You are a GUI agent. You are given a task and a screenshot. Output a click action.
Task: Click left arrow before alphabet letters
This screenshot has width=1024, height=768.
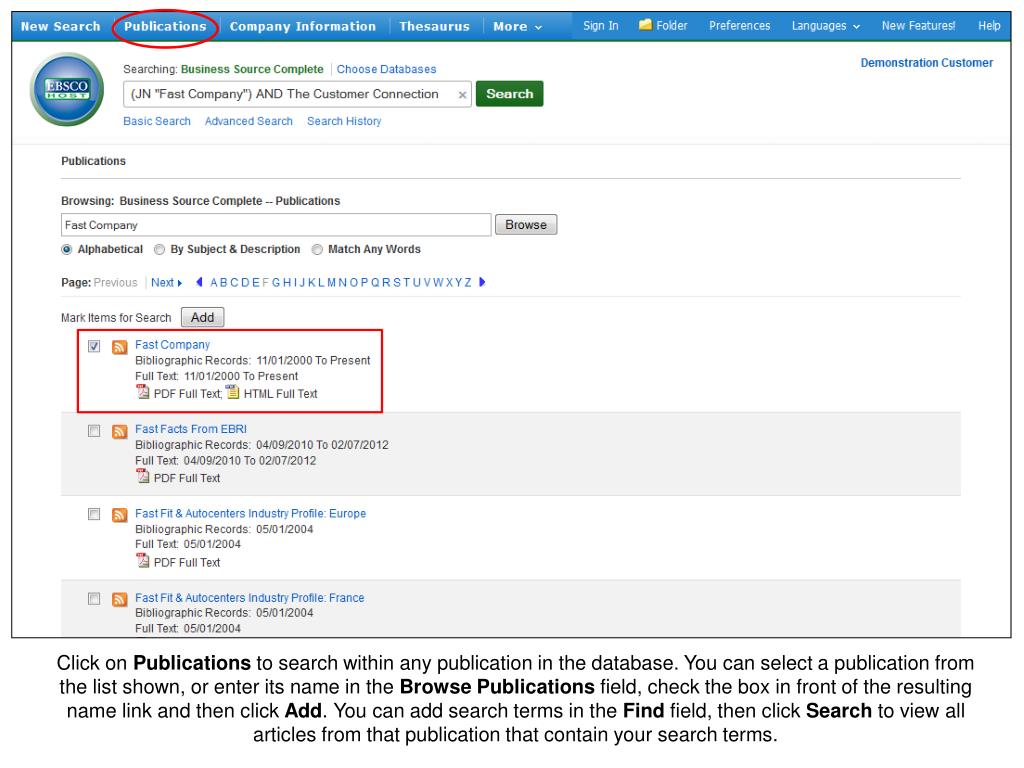pos(199,282)
